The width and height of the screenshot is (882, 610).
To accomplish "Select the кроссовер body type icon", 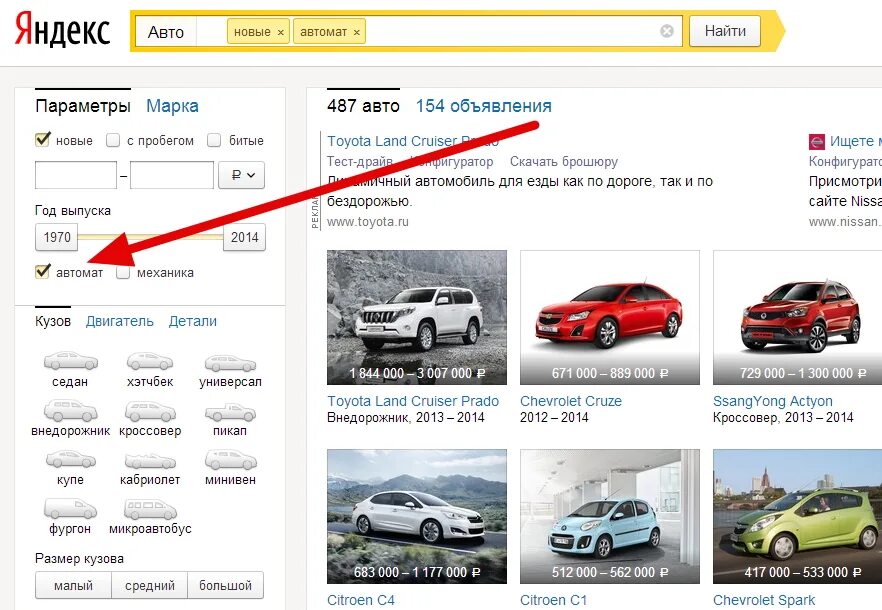I will [x=150, y=411].
